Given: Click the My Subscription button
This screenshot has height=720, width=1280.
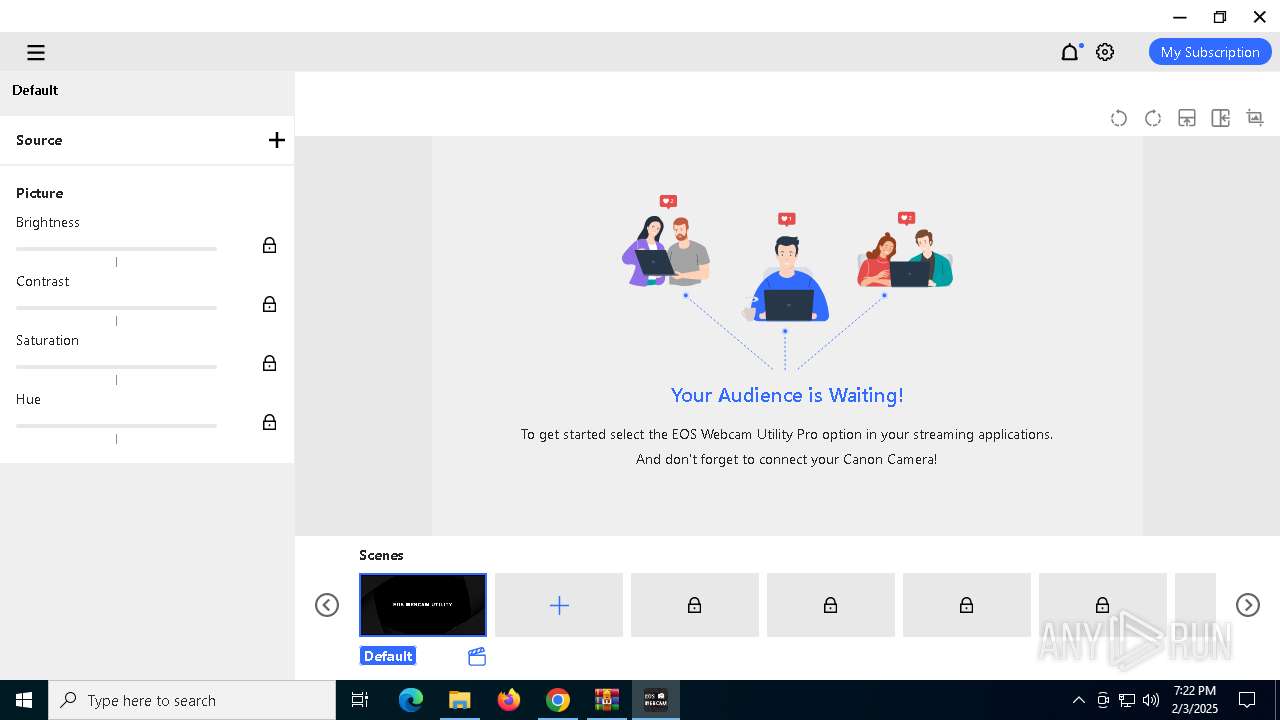Looking at the screenshot, I should pos(1210,52).
